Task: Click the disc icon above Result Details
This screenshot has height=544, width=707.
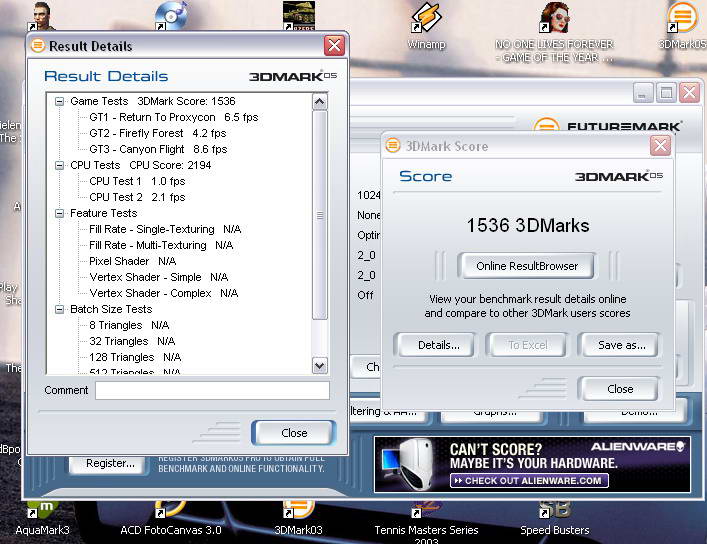Action: (x=171, y=16)
